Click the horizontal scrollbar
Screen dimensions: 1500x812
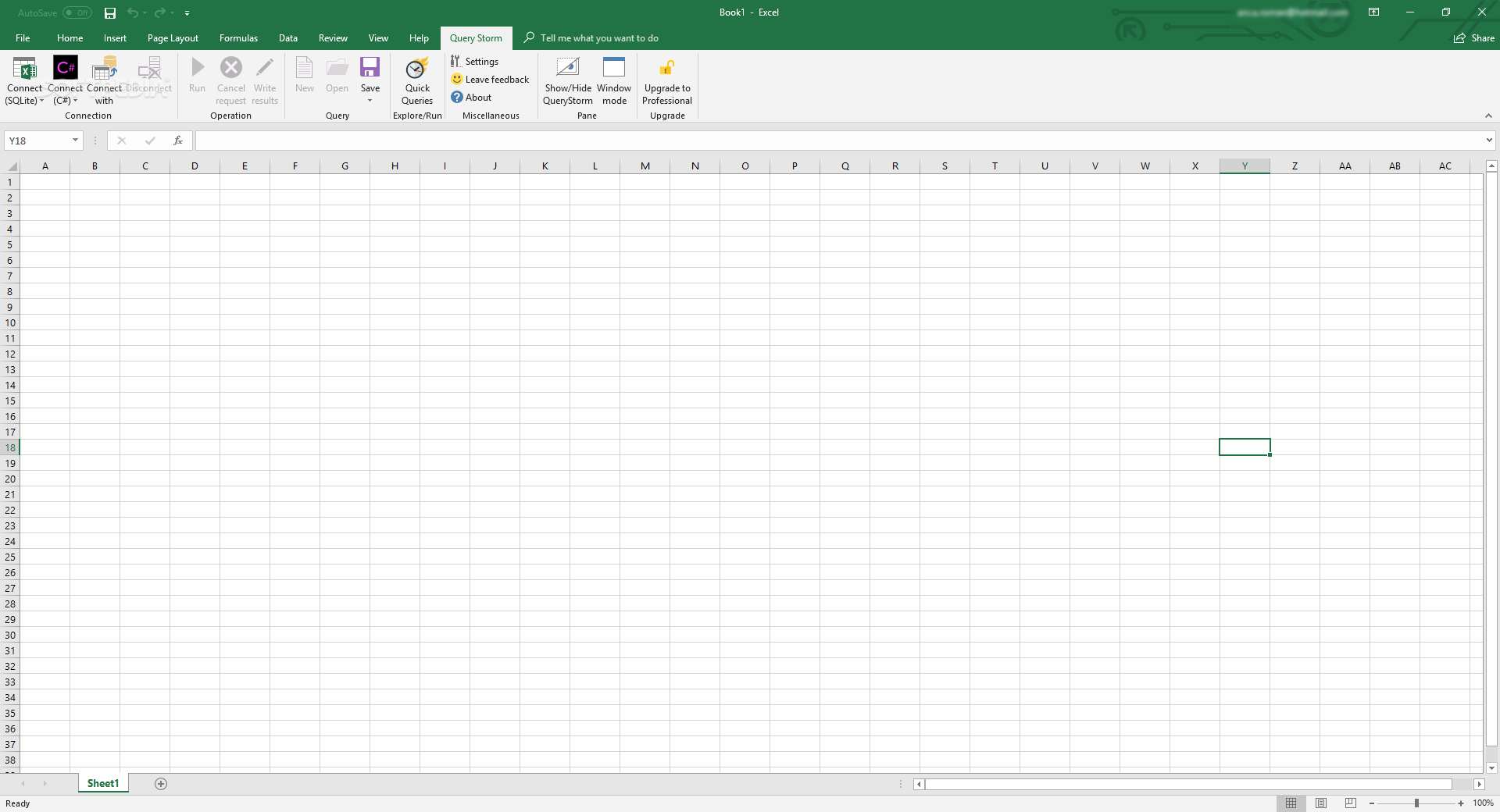(x=1188, y=784)
